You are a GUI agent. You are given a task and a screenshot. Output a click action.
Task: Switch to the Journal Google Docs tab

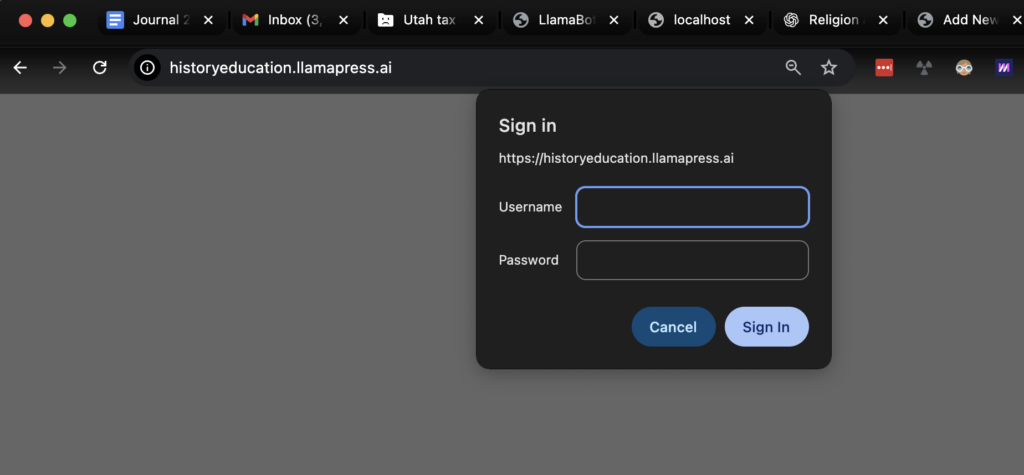pos(150,20)
